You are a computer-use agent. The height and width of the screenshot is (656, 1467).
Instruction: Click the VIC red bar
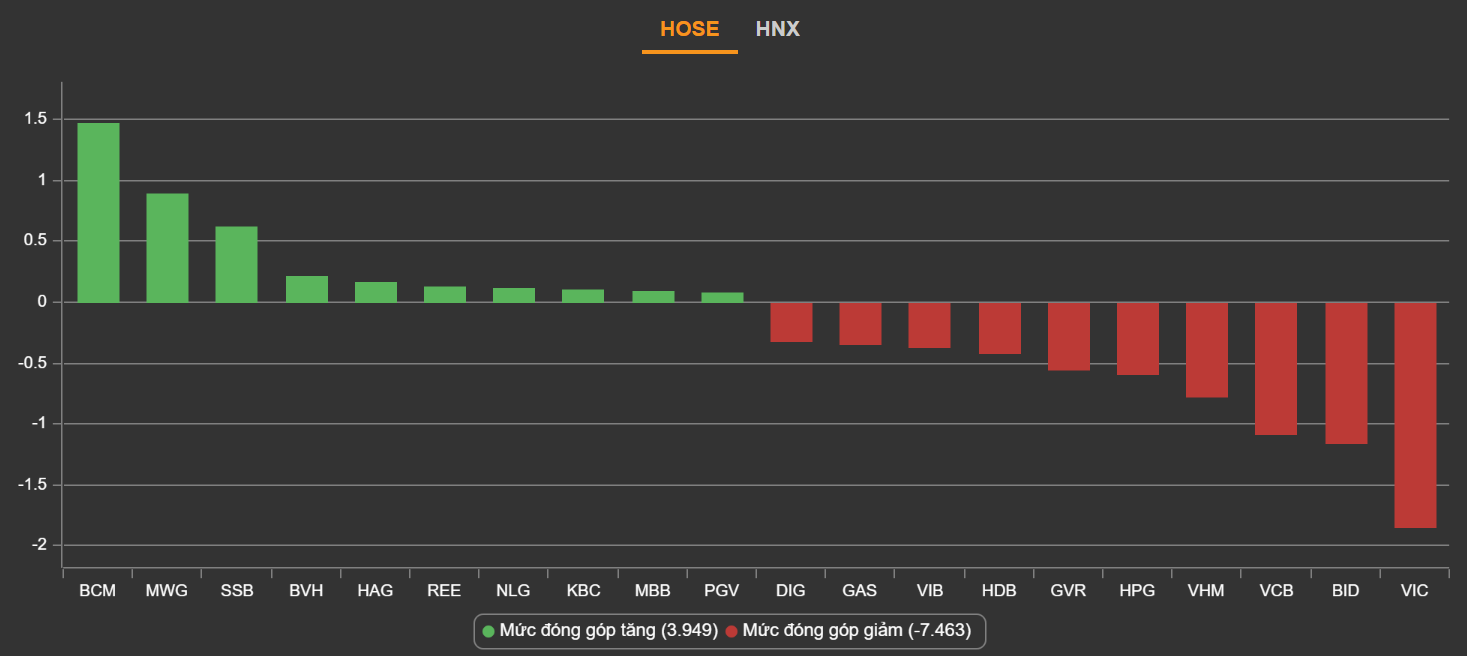1415,414
